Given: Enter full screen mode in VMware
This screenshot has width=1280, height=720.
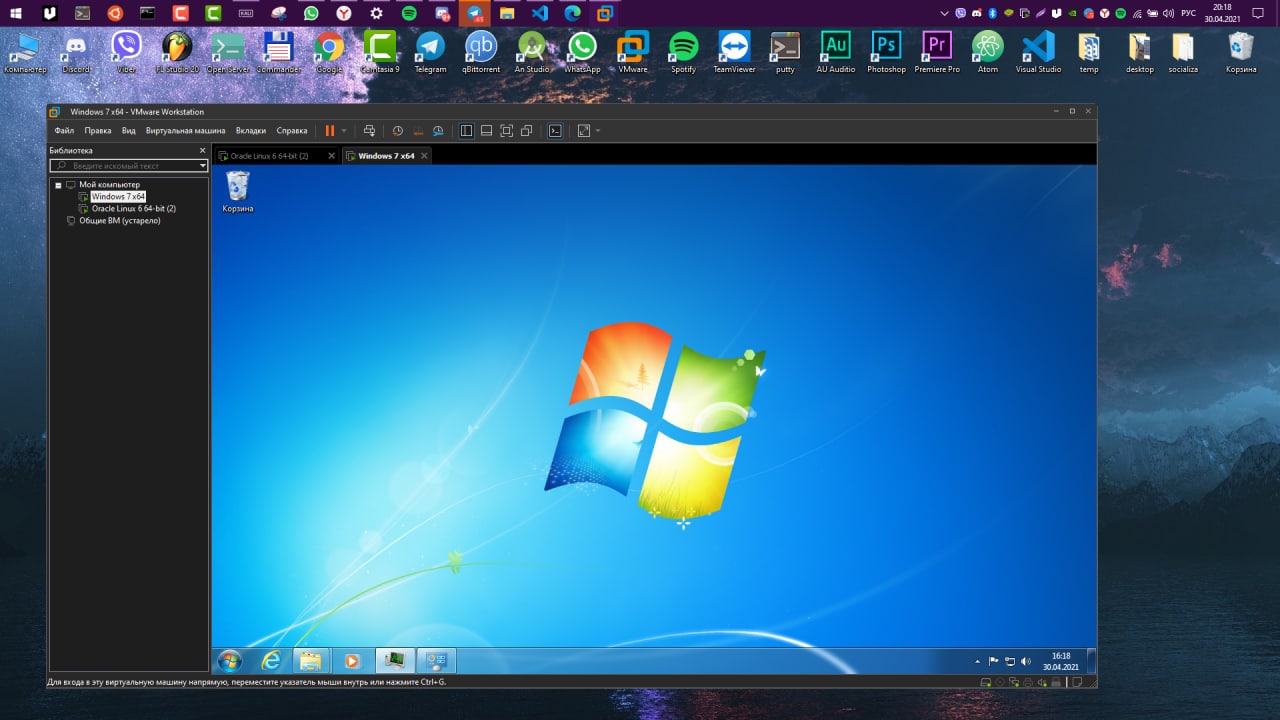Looking at the screenshot, I should click(506, 131).
